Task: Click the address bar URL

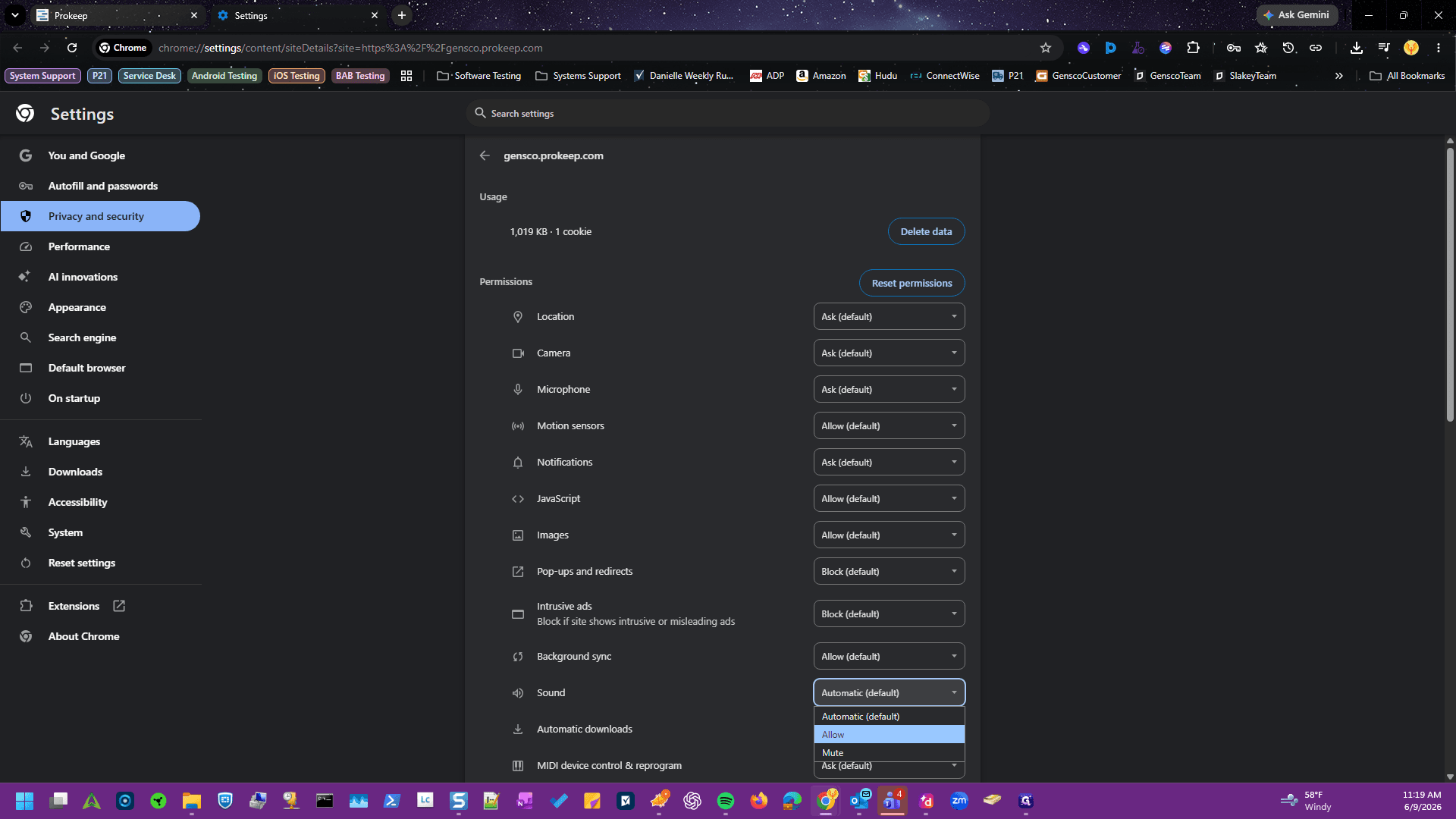Action: tap(350, 48)
